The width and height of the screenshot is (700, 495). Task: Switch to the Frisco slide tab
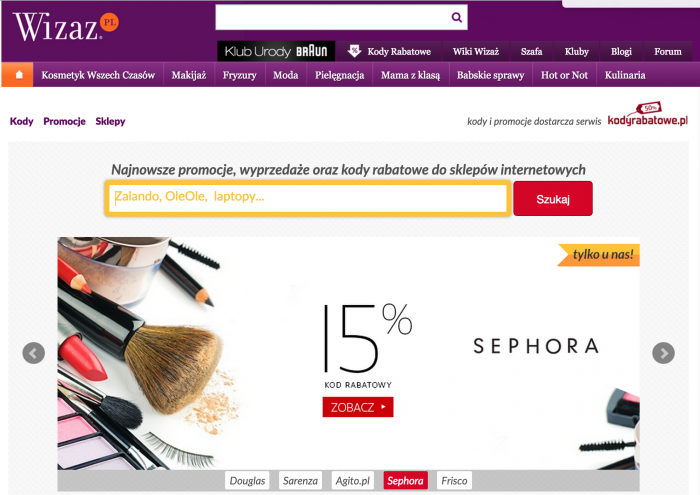[x=454, y=481]
